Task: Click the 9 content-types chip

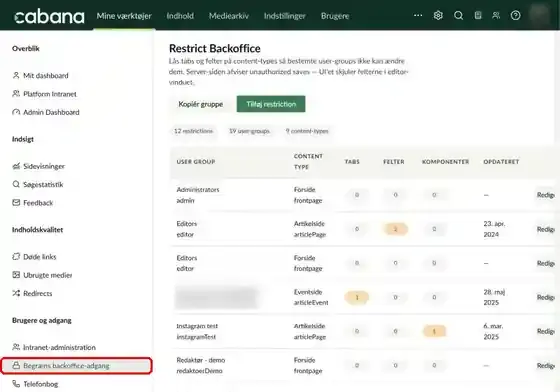Action: 307,131
